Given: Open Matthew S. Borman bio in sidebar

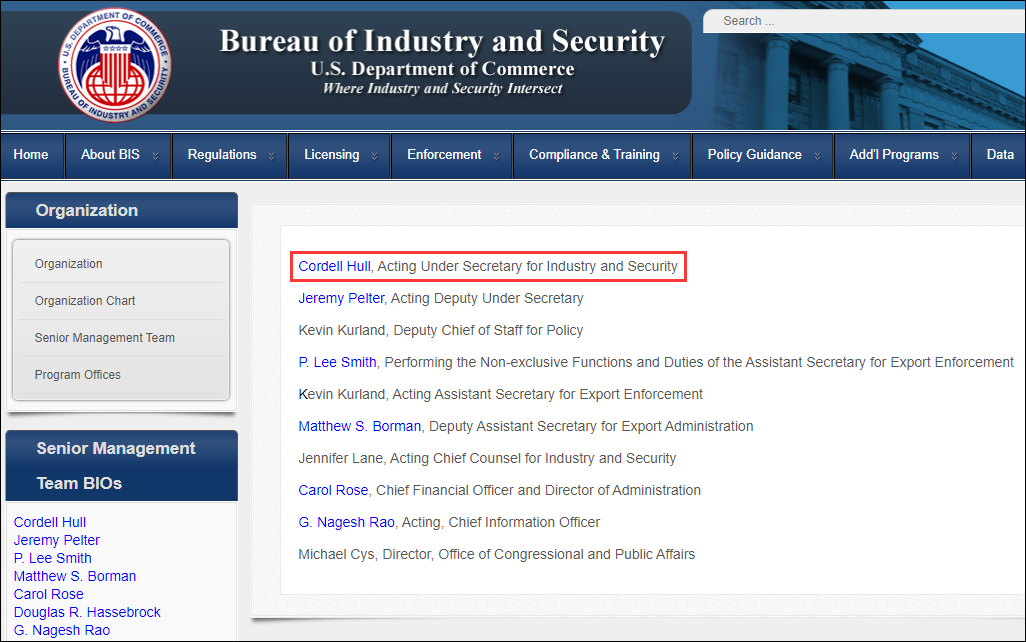Looking at the screenshot, I should pos(75,577).
